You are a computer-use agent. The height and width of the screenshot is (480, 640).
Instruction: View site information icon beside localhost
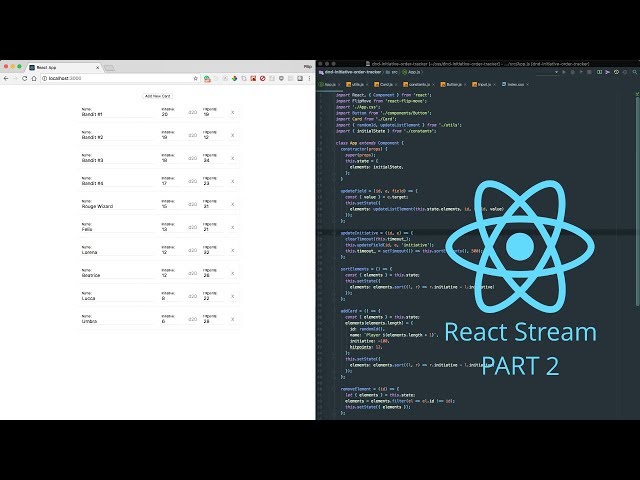[x=44, y=78]
